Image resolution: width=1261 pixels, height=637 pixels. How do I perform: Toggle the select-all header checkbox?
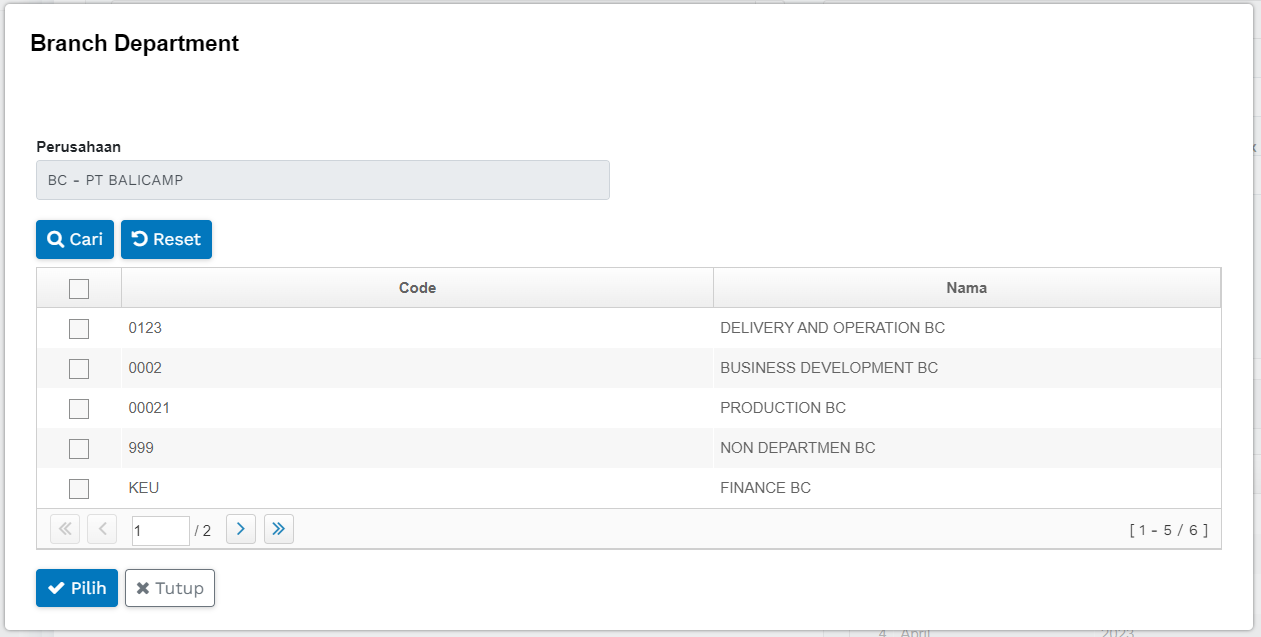tap(79, 289)
